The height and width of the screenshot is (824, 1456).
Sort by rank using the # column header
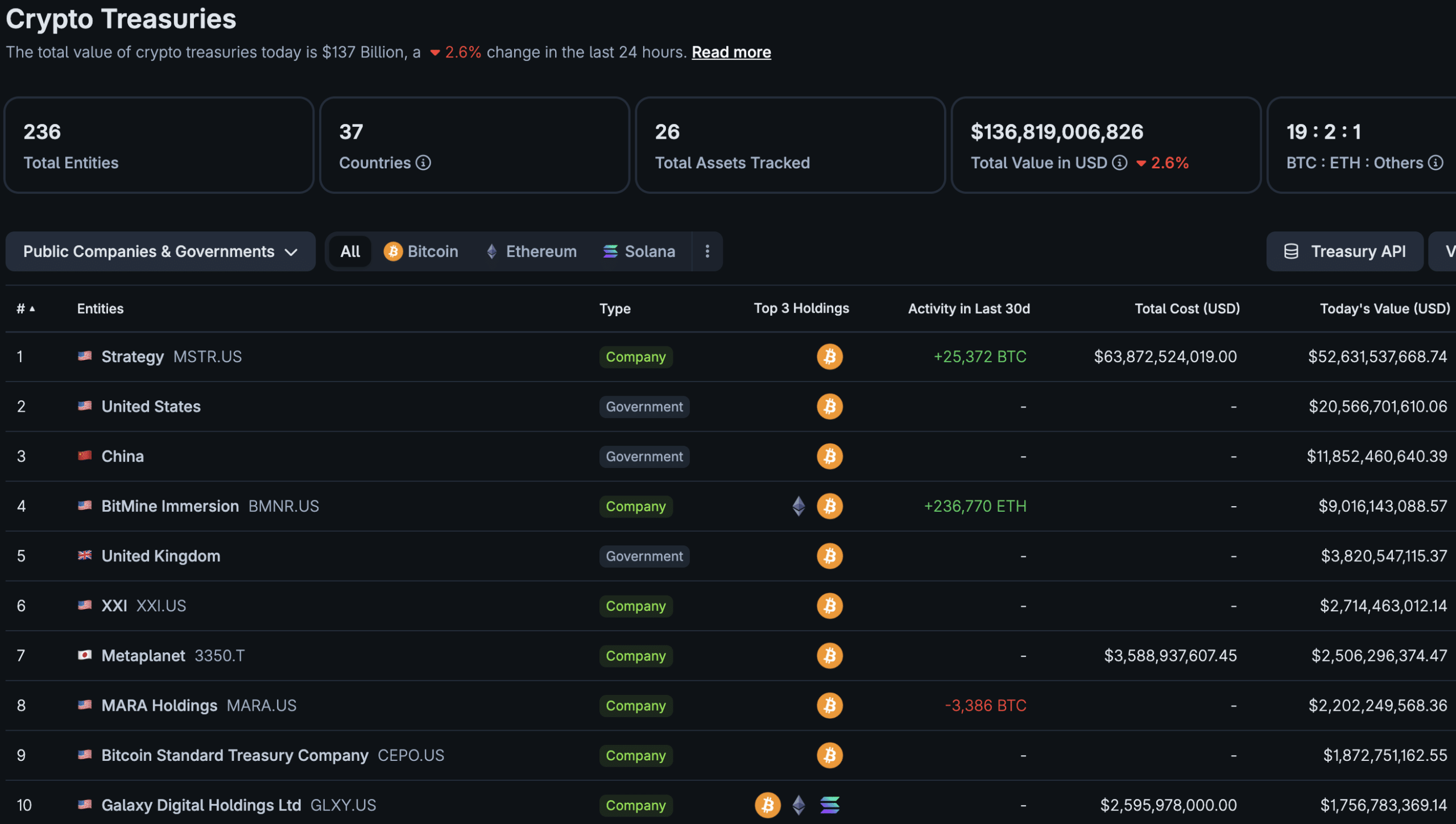click(26, 309)
